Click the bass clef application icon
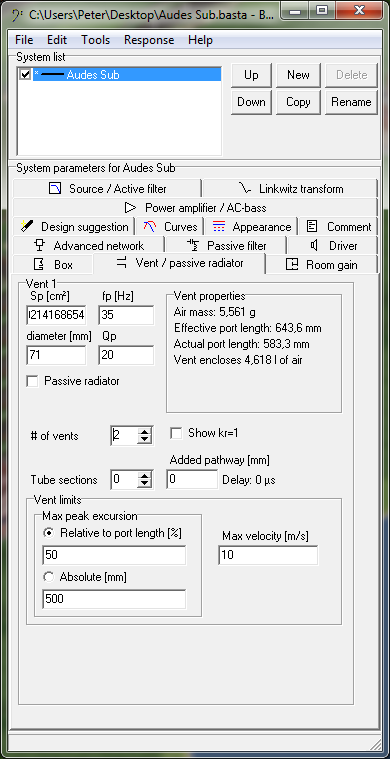Image resolution: width=392 pixels, height=759 pixels. coord(18,14)
